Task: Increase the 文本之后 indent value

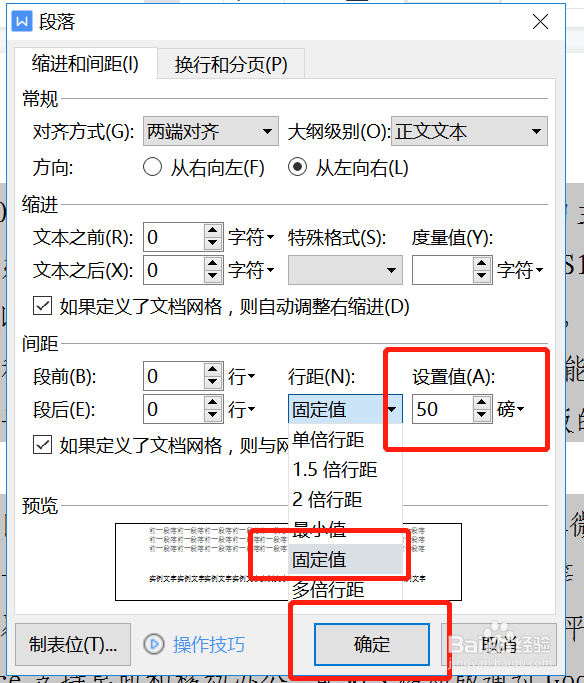Action: [213, 263]
